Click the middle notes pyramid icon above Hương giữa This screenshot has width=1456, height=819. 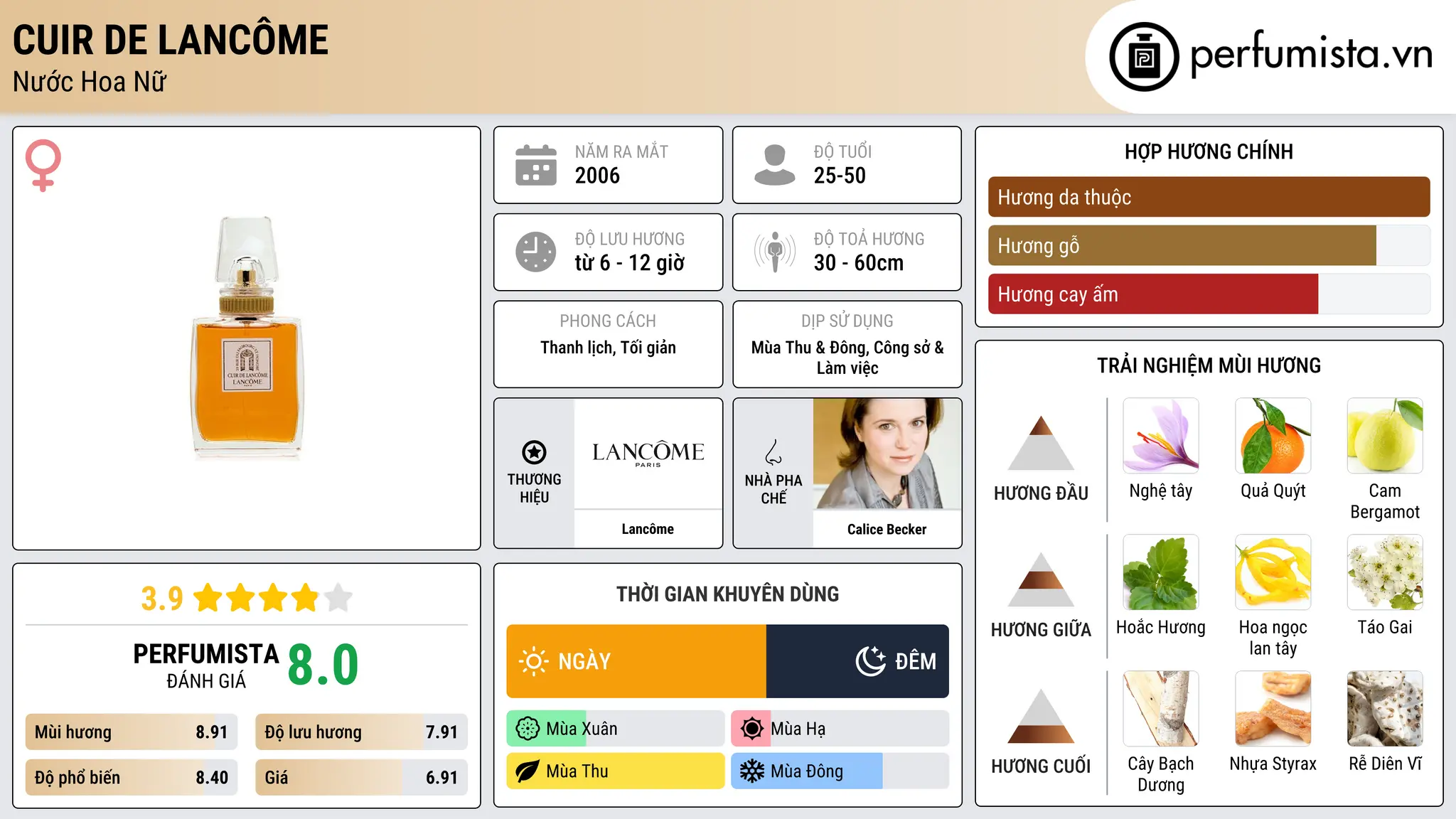pyautogui.click(x=1041, y=579)
